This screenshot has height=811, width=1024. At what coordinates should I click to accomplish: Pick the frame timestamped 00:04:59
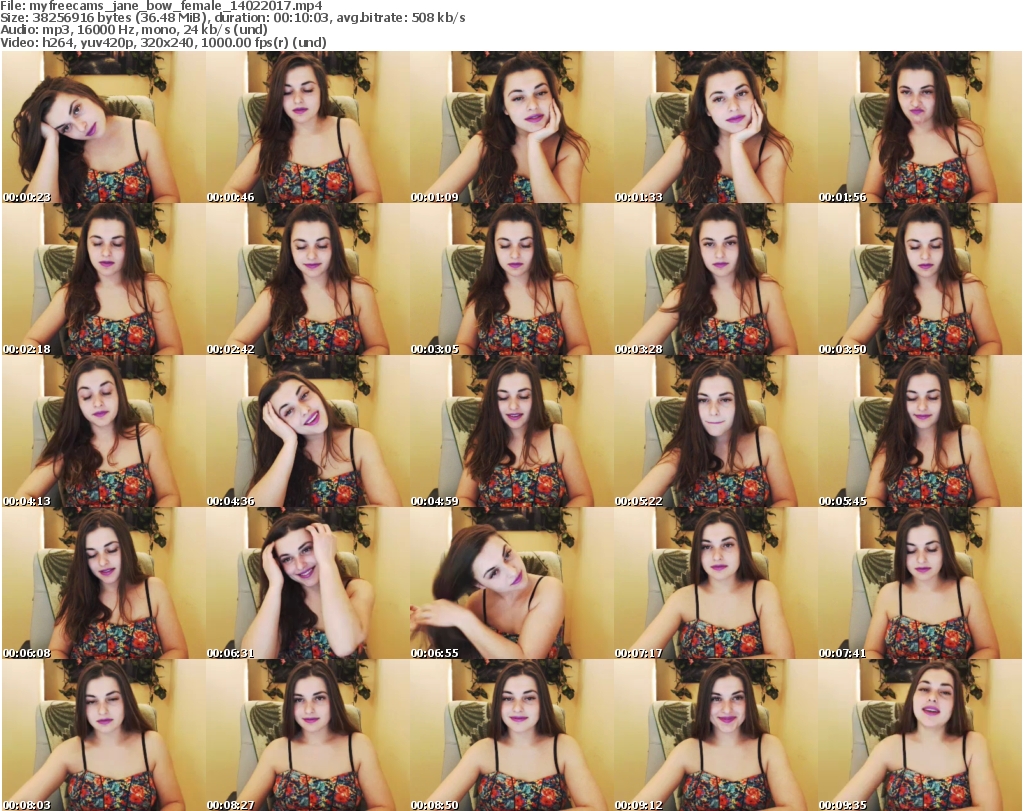coord(511,432)
